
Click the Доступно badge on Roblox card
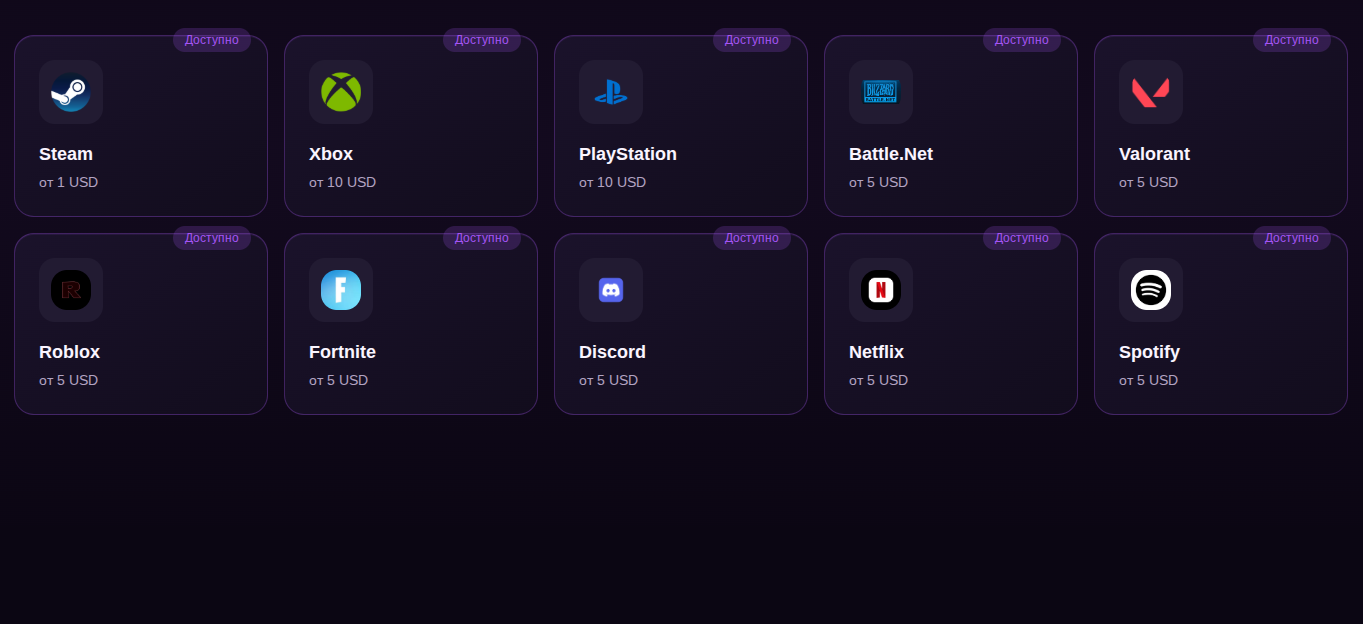point(212,238)
